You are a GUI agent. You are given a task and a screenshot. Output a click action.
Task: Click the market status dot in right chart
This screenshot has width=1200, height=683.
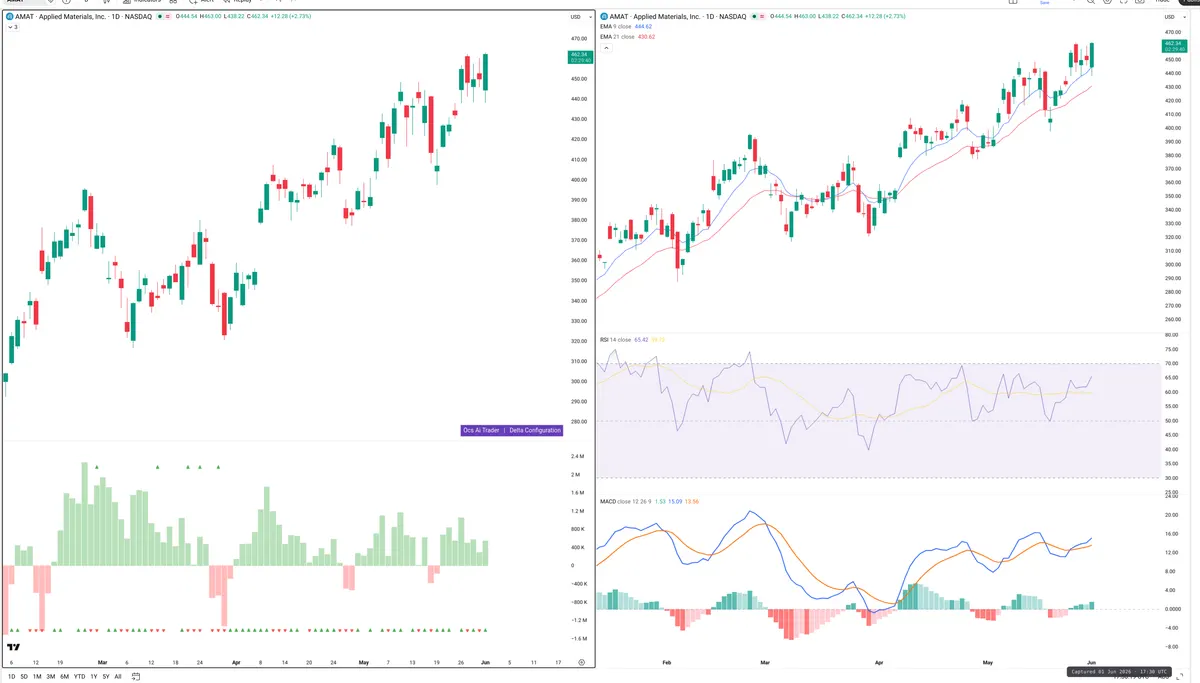click(x=756, y=17)
